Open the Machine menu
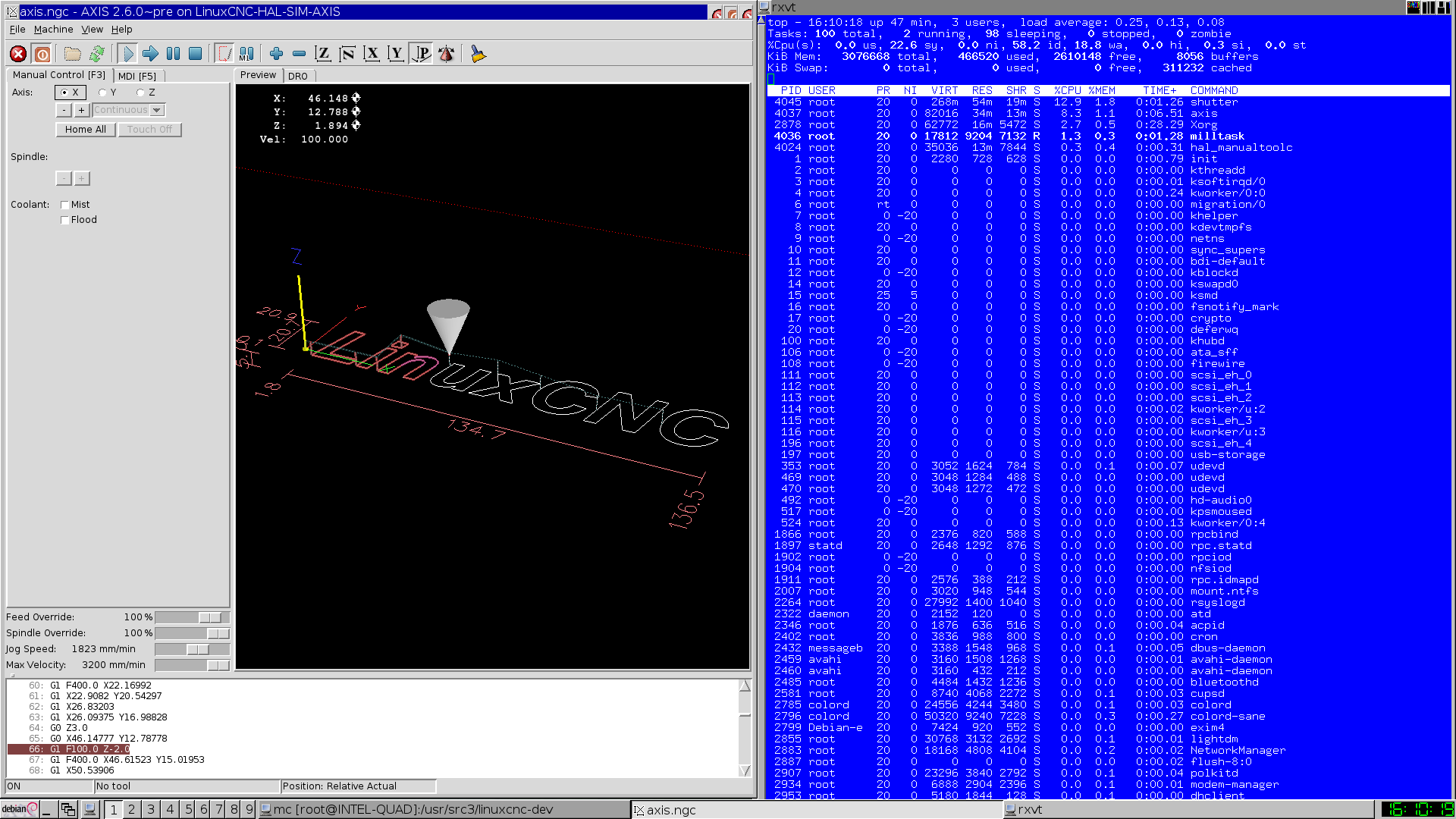Screen dimensions: 1456x819 [53, 30]
